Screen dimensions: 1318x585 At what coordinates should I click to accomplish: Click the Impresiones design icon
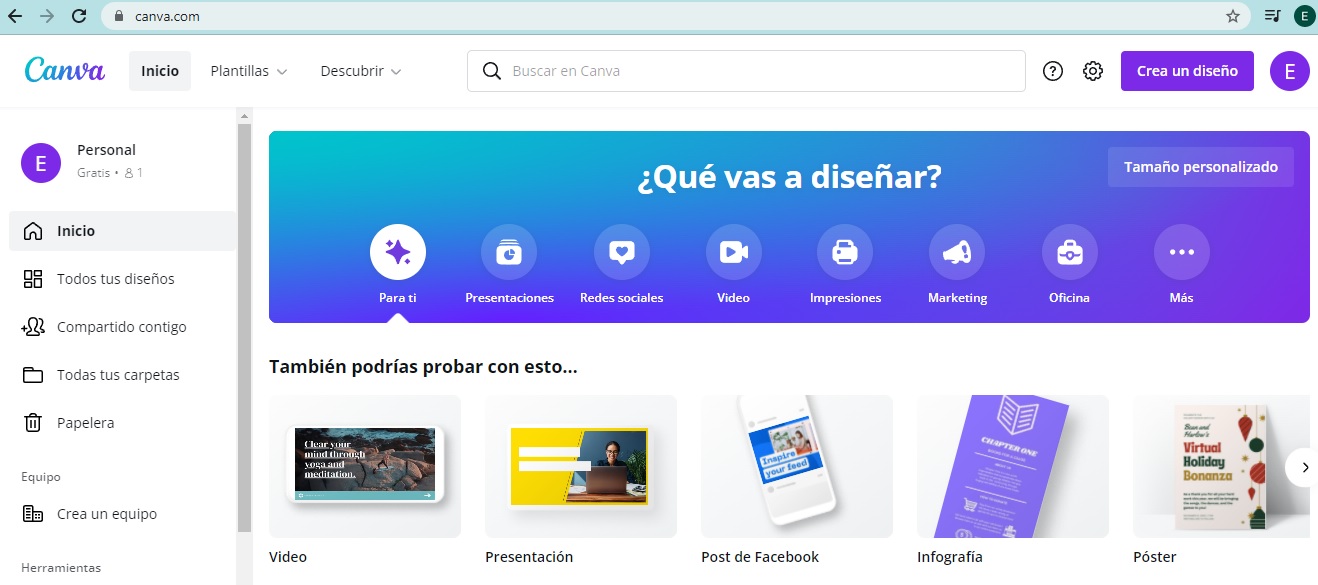coord(845,251)
